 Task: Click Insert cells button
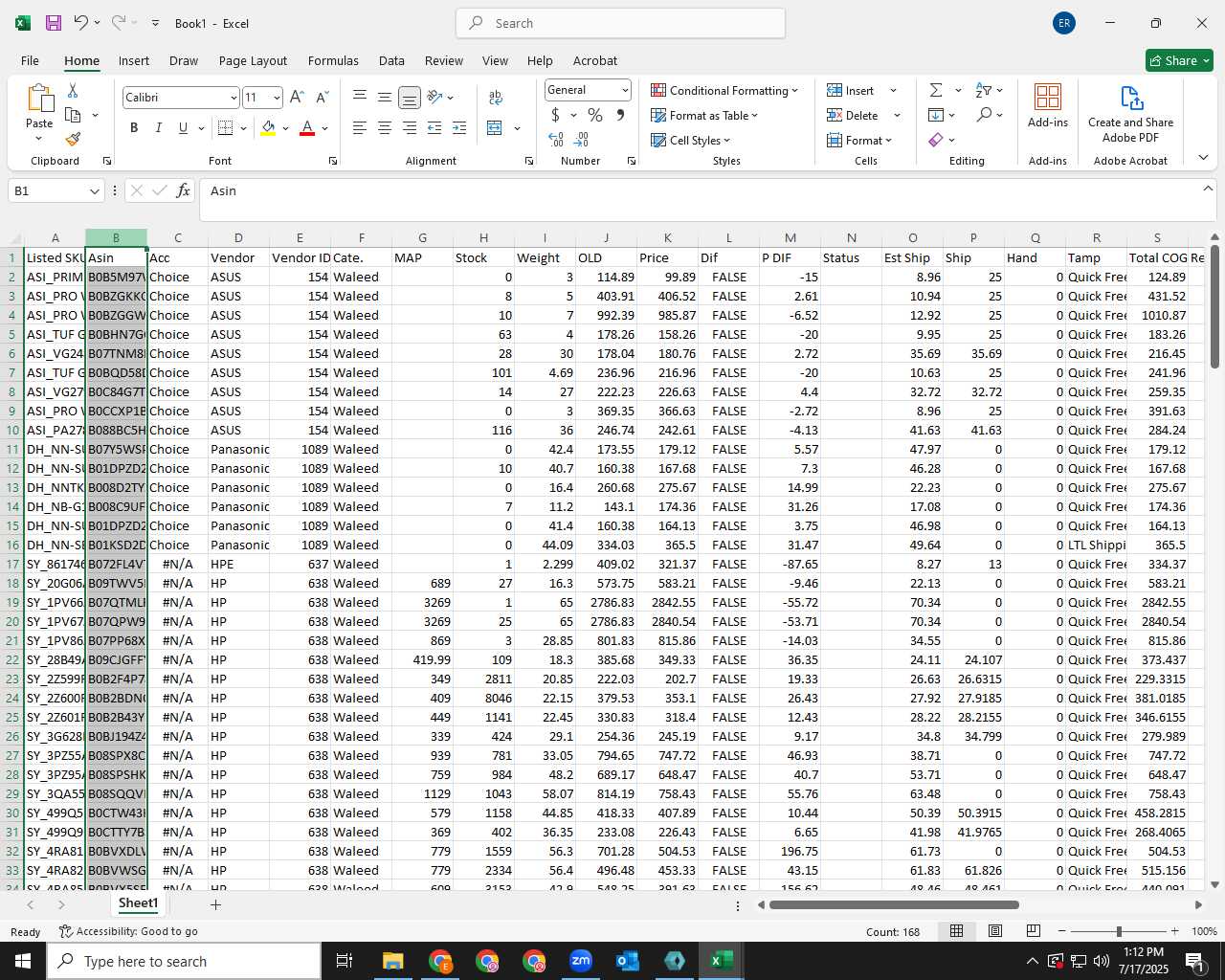click(851, 90)
